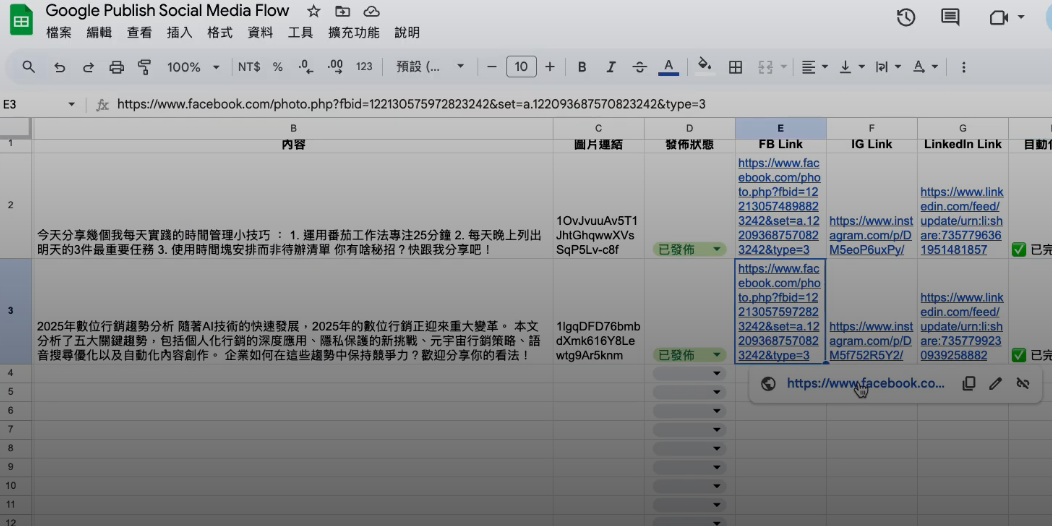
Task: Increase decimal places
Action: click(335, 66)
